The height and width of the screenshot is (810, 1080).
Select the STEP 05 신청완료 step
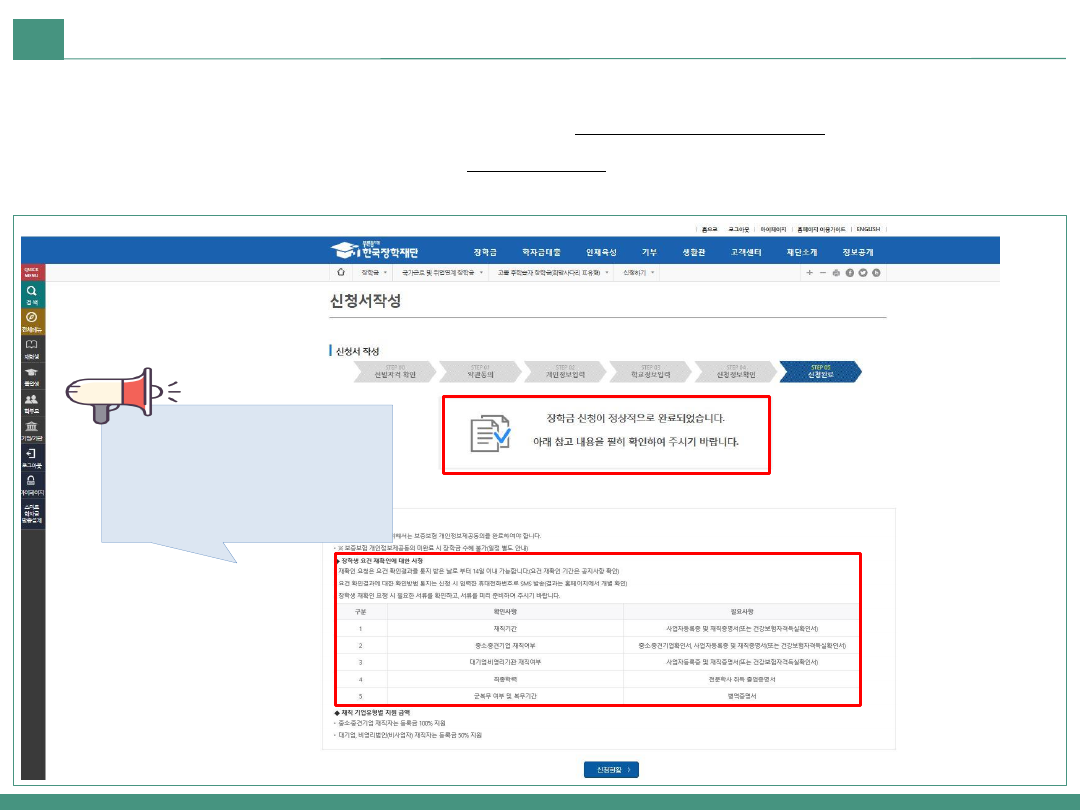[x=820, y=371]
